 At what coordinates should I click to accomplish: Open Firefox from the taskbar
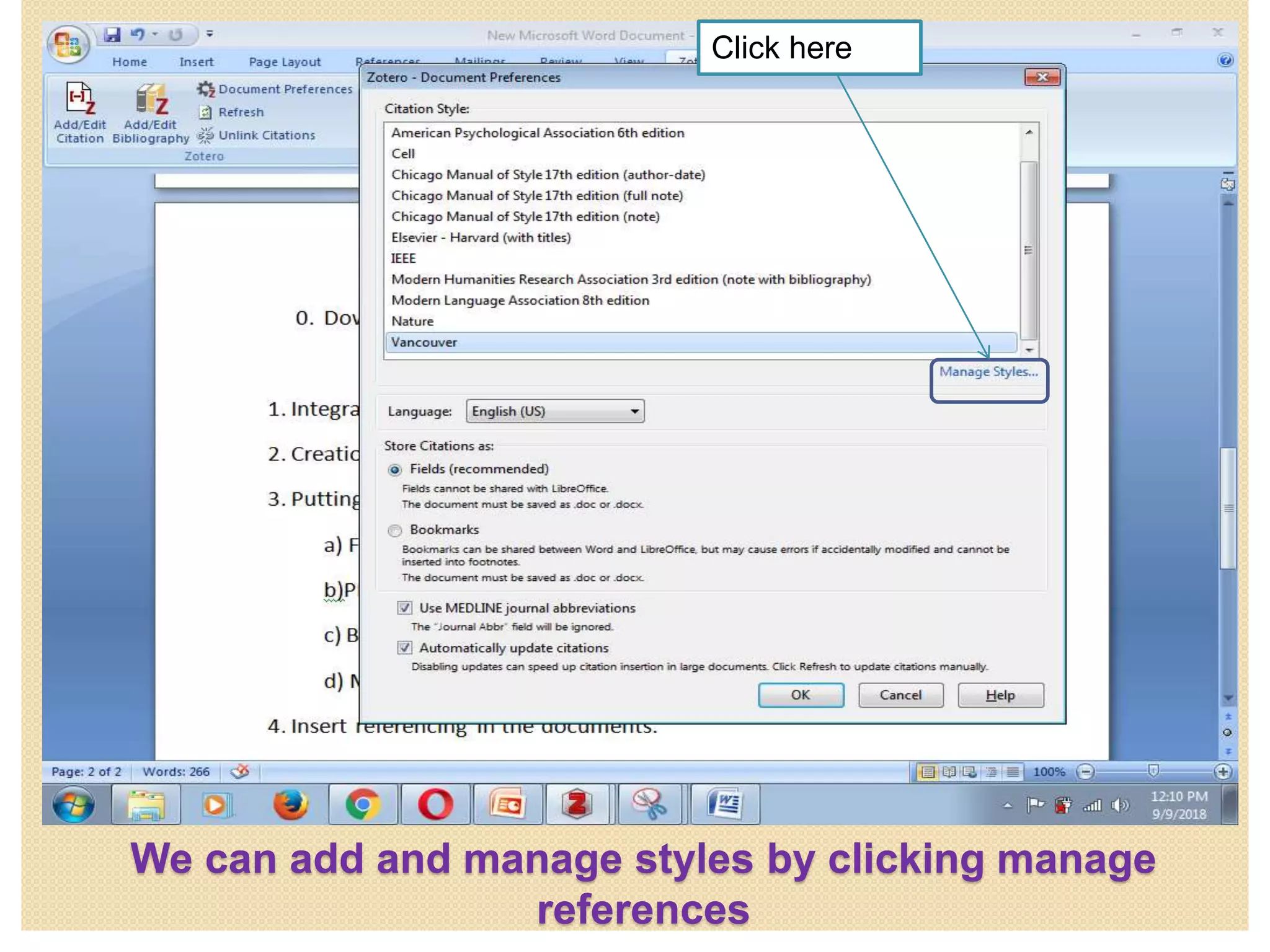(290, 804)
